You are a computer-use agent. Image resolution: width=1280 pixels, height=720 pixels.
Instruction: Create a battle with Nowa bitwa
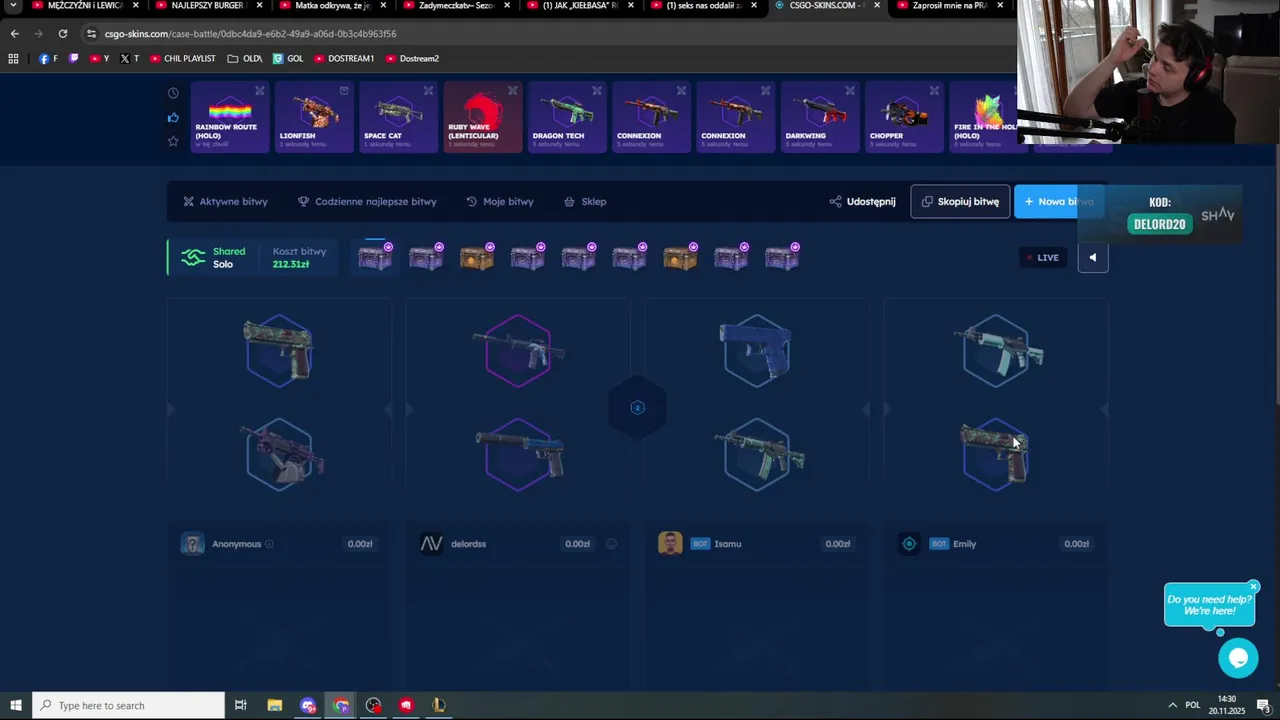[x=1059, y=201]
